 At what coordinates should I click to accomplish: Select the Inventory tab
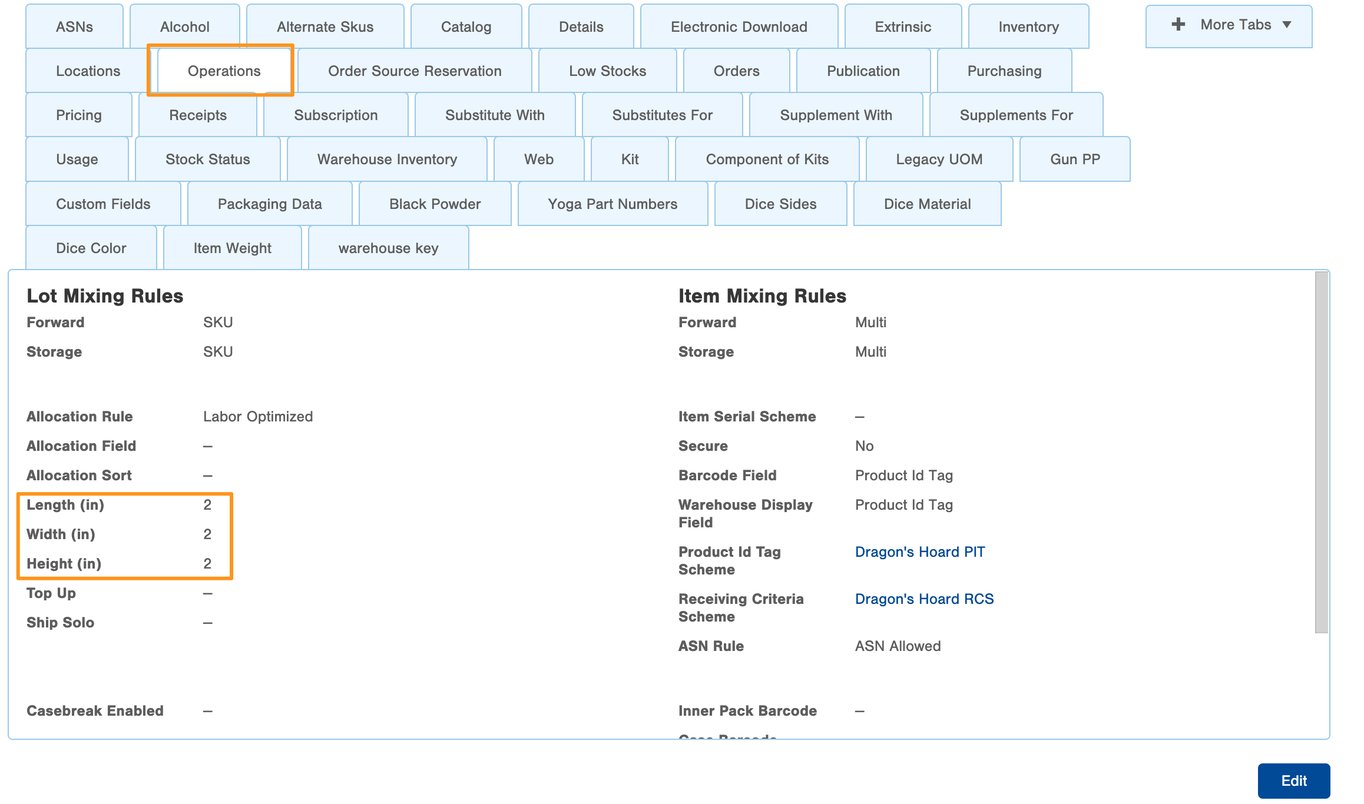click(1028, 27)
